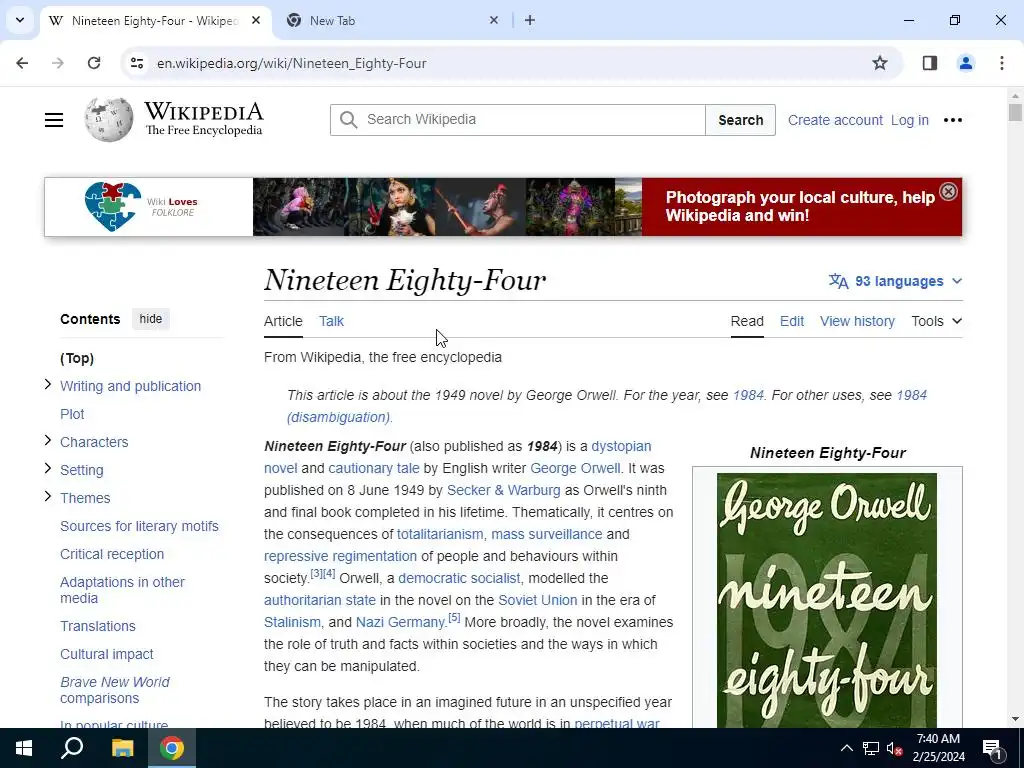
Task: Click banner text Photograph your local culture
Action: pos(799,206)
